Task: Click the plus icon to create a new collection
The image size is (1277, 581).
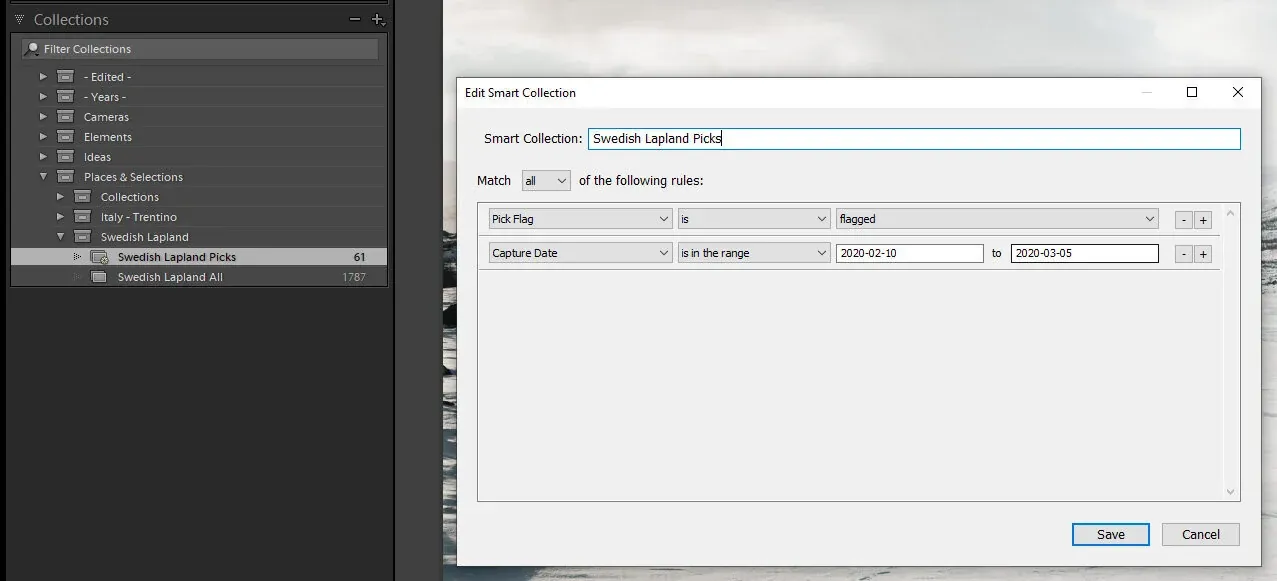Action: tap(378, 19)
